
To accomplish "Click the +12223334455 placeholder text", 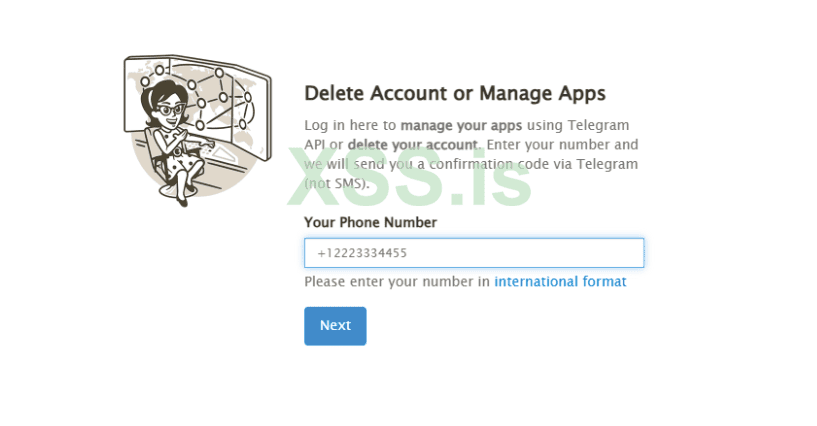I will click(x=362, y=253).
